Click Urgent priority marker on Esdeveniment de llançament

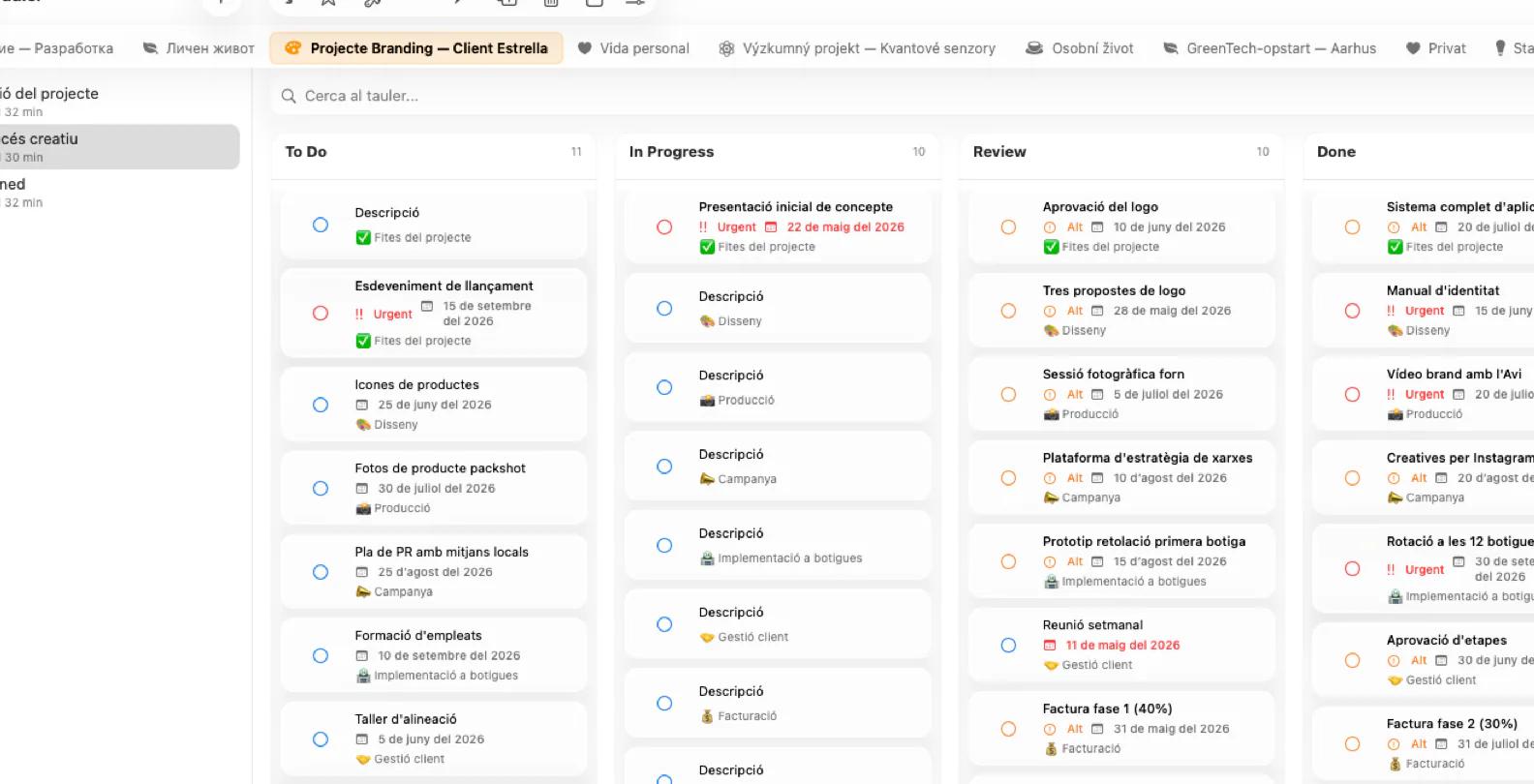(383, 315)
